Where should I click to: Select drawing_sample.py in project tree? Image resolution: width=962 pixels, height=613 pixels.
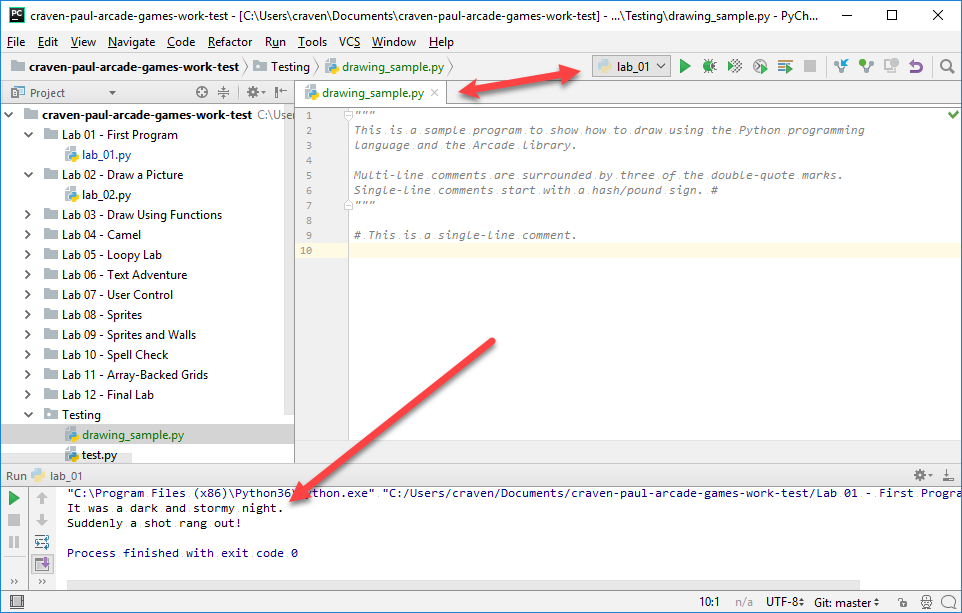133,435
